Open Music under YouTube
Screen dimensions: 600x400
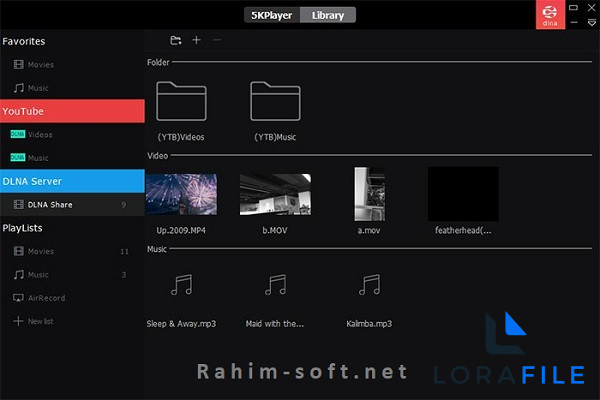click(72, 158)
